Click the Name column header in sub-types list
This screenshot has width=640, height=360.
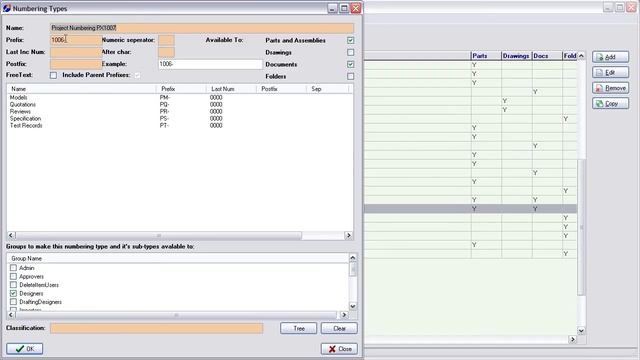82,89
